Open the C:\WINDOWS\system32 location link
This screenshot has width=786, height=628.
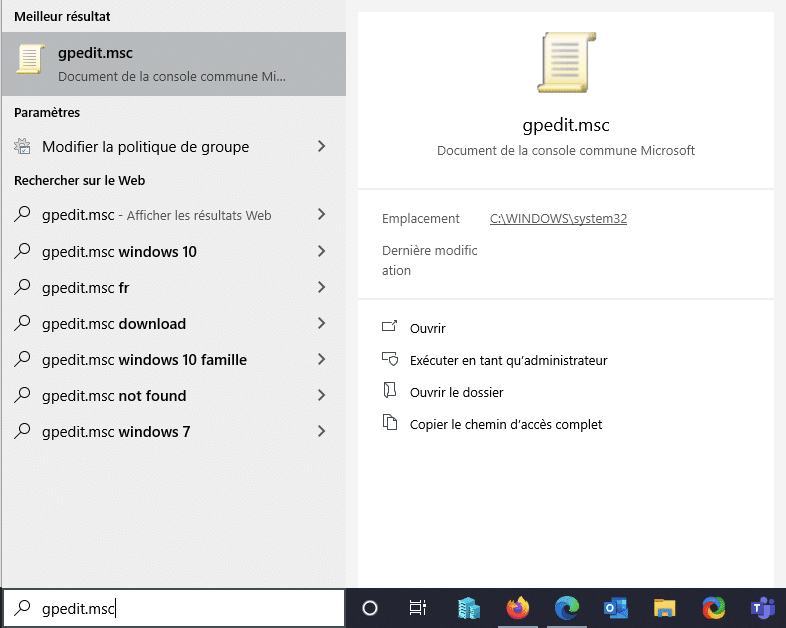(558, 218)
